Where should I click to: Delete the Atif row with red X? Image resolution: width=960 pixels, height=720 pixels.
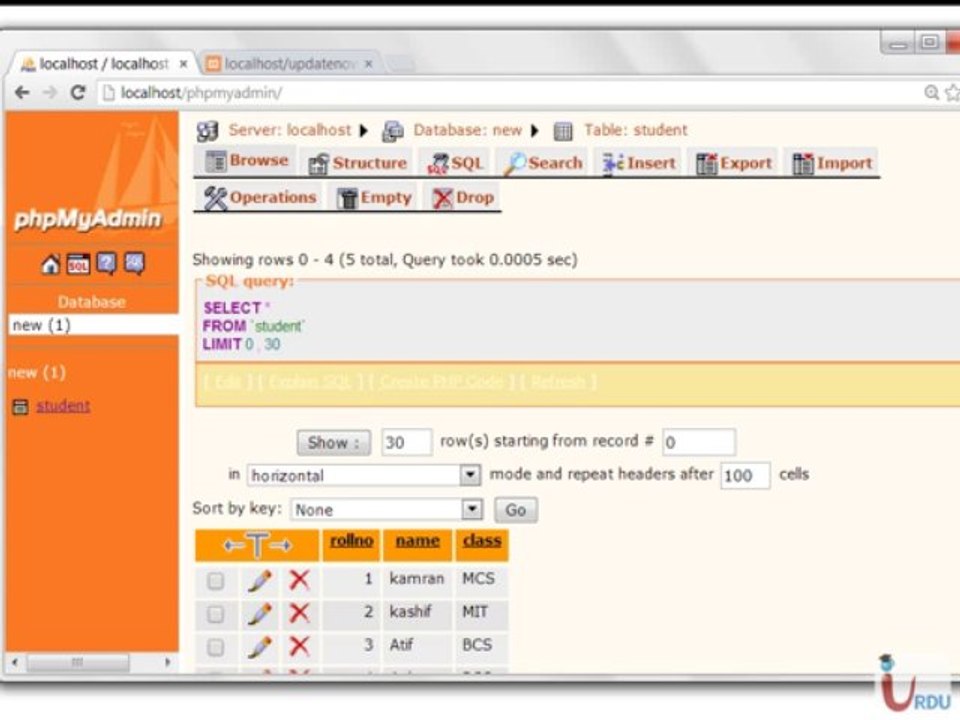pyautogui.click(x=299, y=646)
